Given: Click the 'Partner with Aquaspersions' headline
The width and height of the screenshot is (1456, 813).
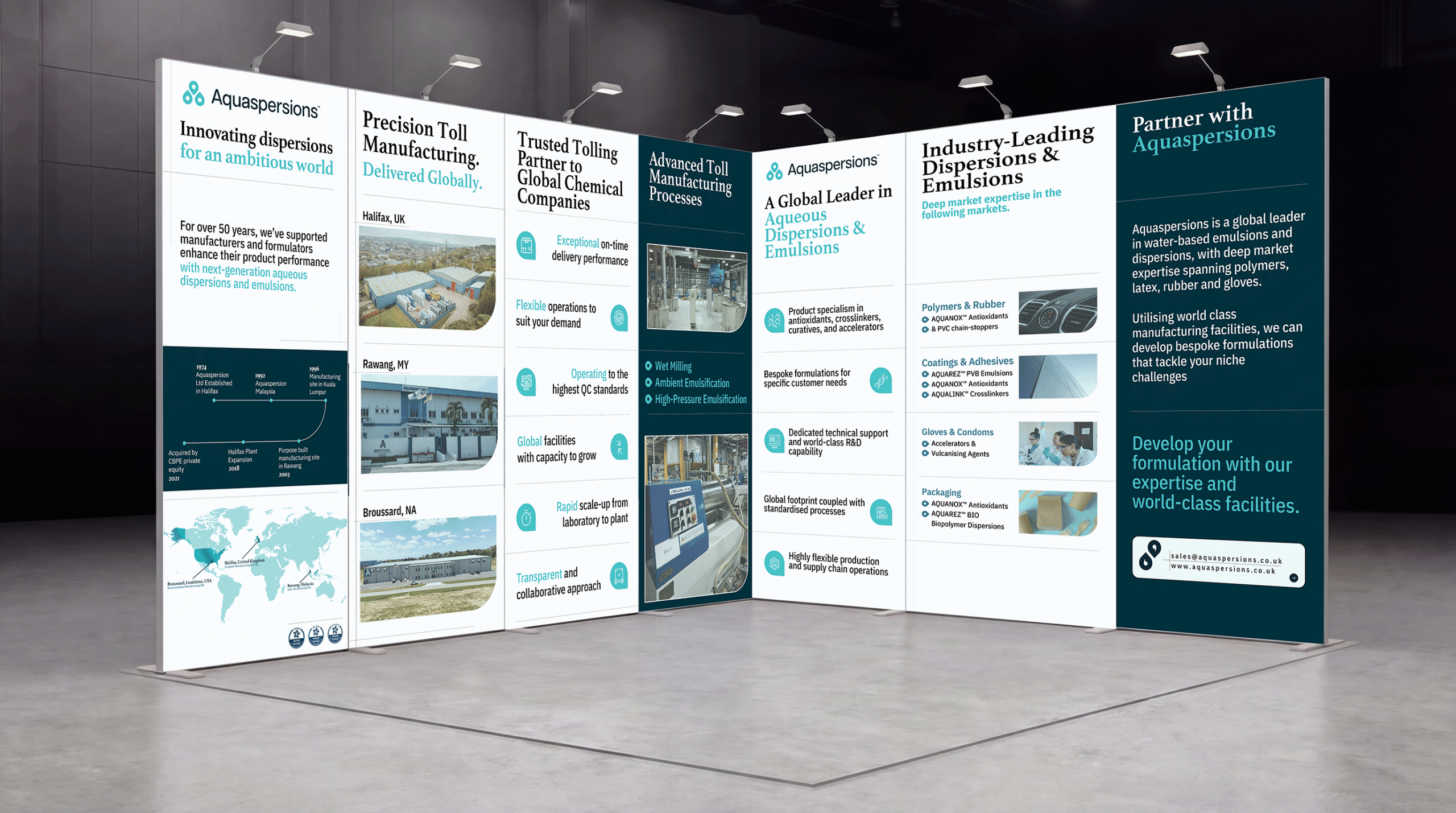Looking at the screenshot, I should (1203, 128).
